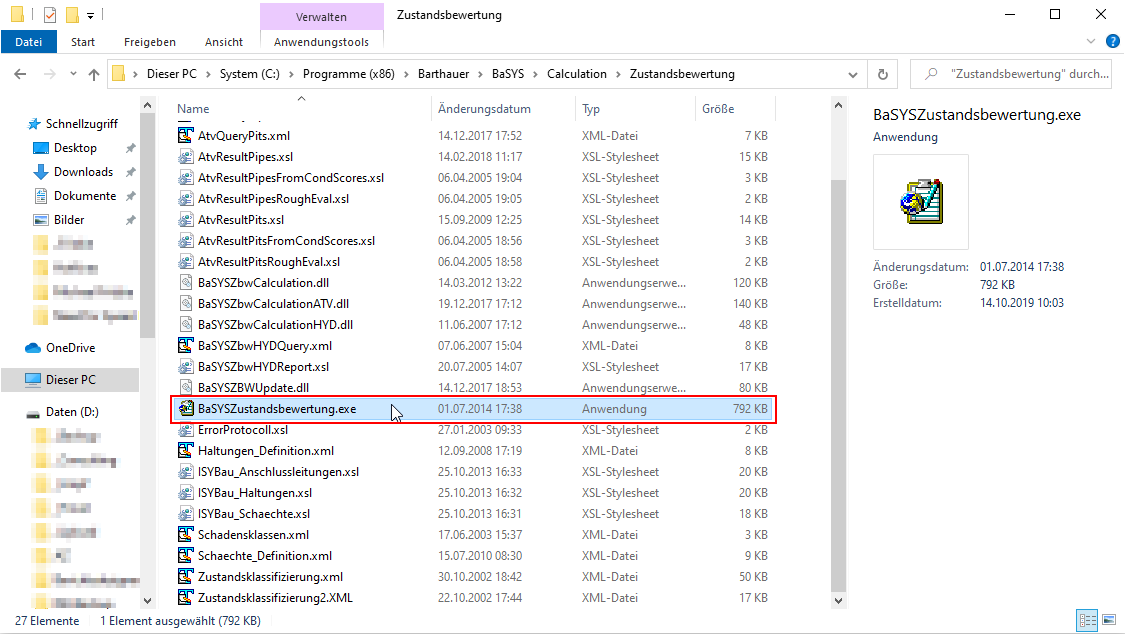This screenshot has width=1125, height=634.
Task: Open the Explorer help question mark
Action: tap(1111, 41)
